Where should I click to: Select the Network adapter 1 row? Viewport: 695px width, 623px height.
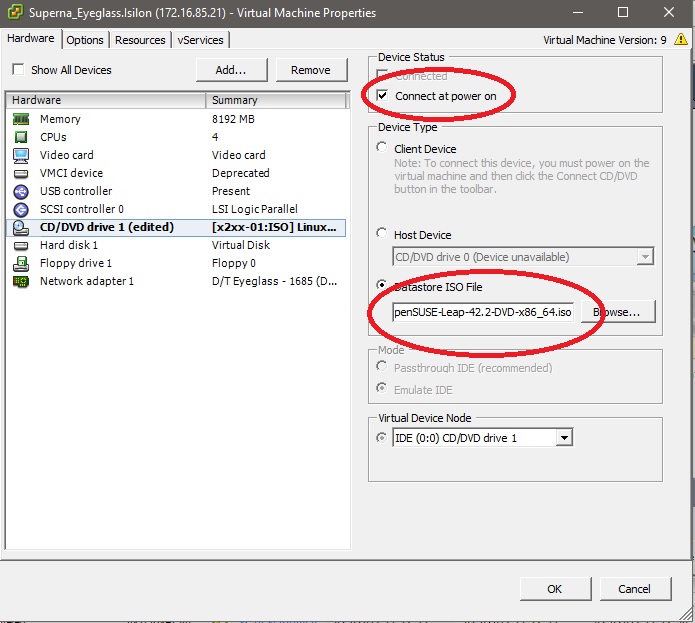[176, 281]
